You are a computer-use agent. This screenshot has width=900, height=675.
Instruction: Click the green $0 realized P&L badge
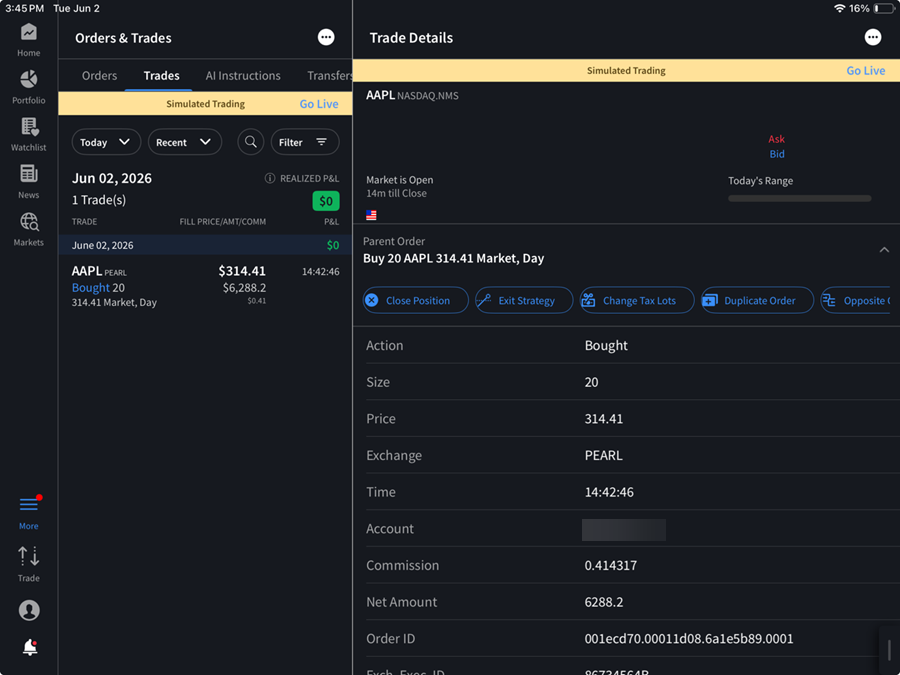pos(326,201)
